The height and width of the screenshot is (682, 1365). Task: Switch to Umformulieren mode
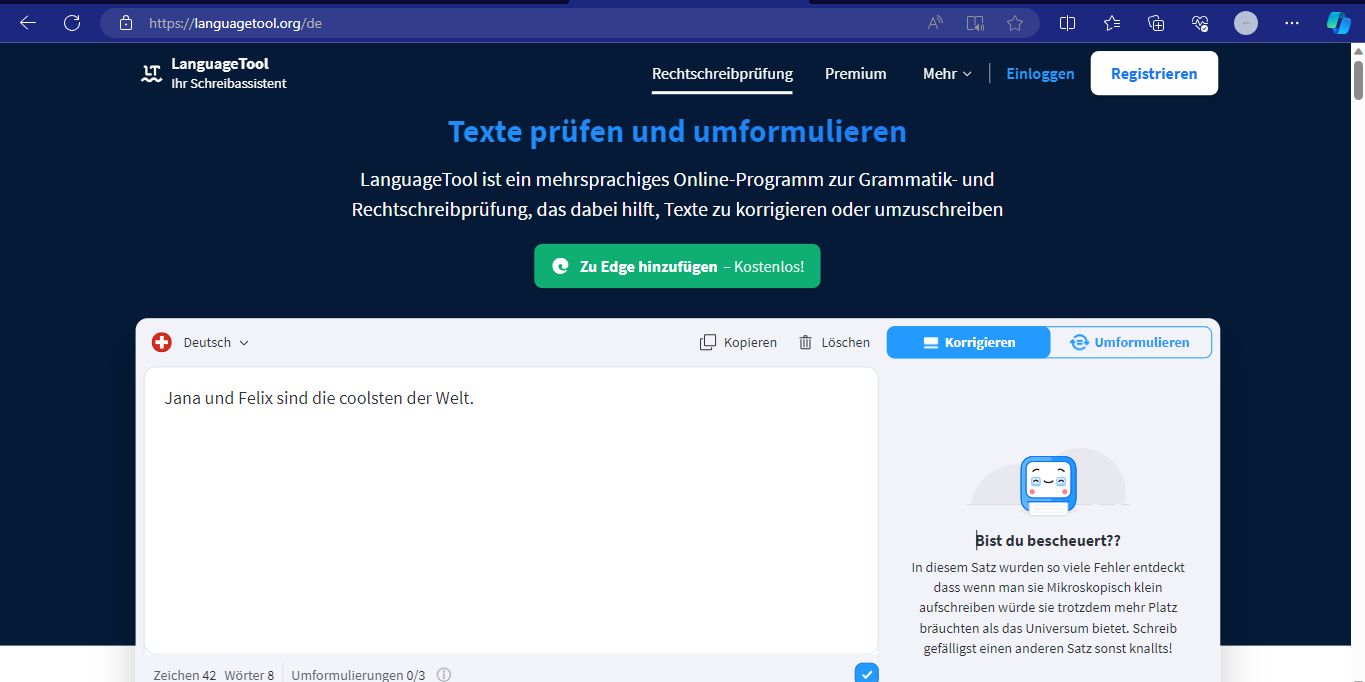(x=1130, y=342)
